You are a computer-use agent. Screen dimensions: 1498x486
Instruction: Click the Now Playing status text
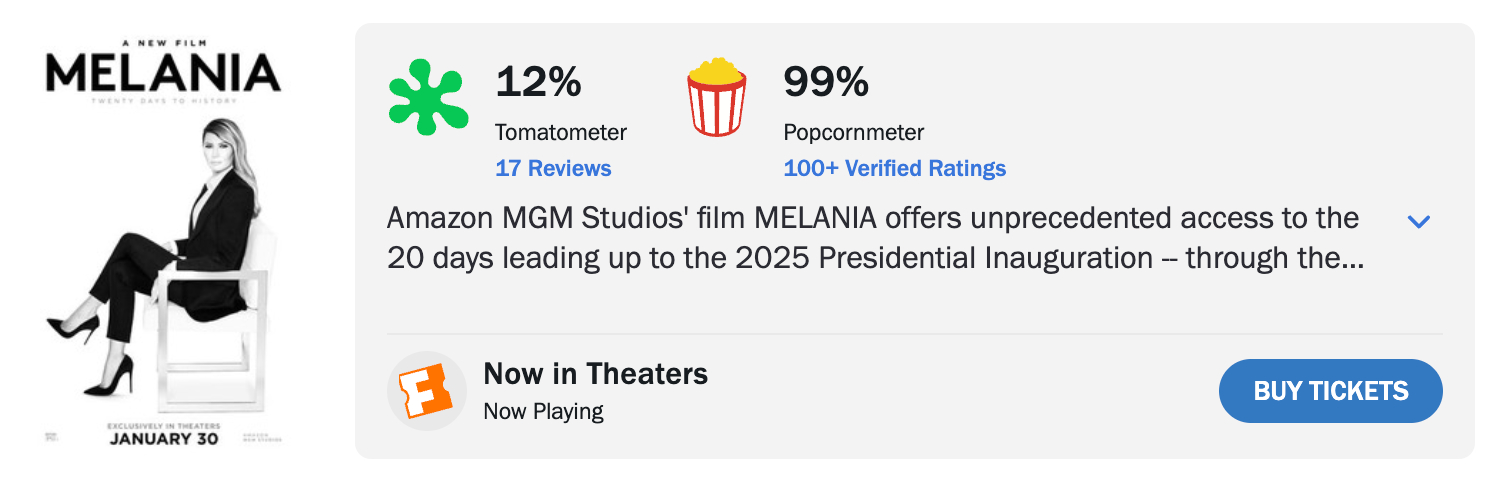click(x=543, y=411)
